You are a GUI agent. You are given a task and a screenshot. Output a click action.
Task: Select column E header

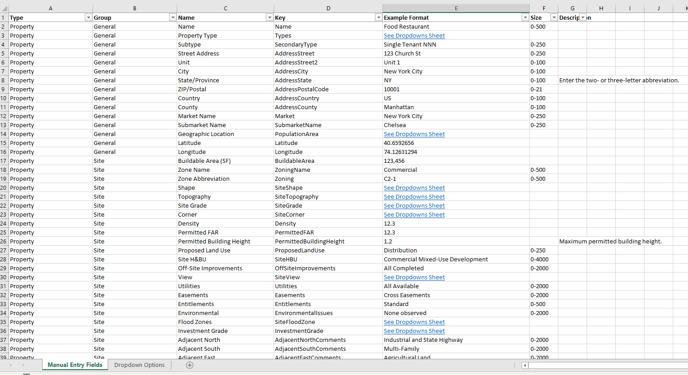(456, 8)
